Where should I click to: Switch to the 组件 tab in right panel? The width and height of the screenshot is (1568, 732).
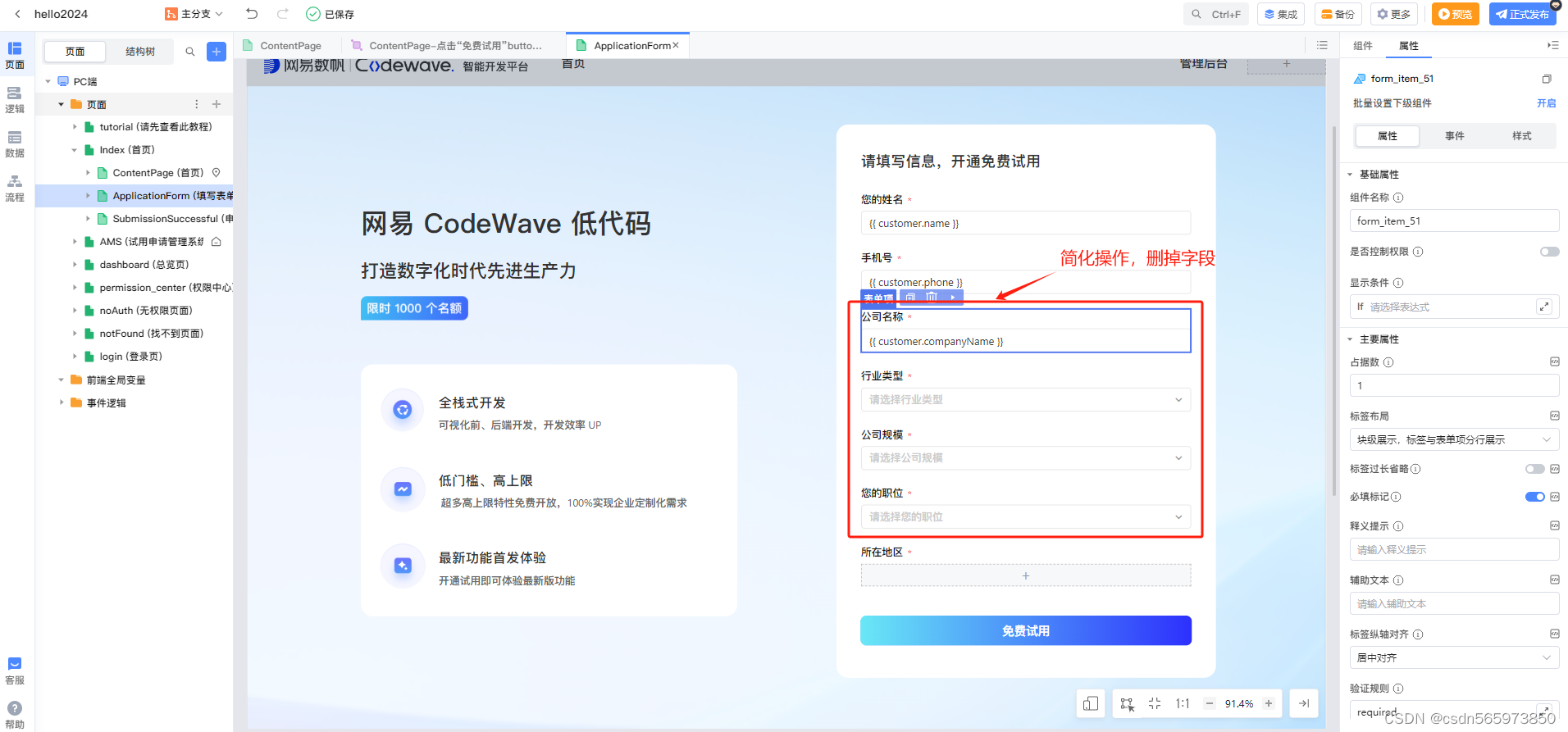(1363, 46)
